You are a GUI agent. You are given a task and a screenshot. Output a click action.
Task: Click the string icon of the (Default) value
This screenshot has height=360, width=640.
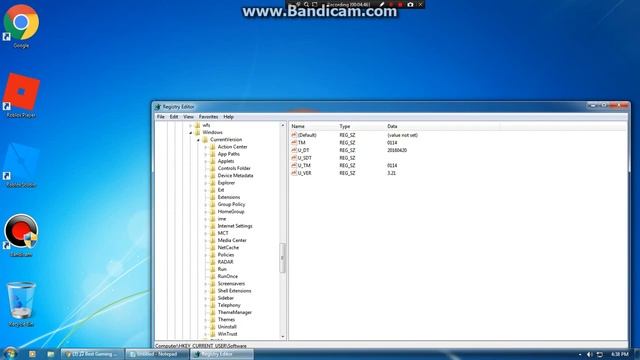294,135
